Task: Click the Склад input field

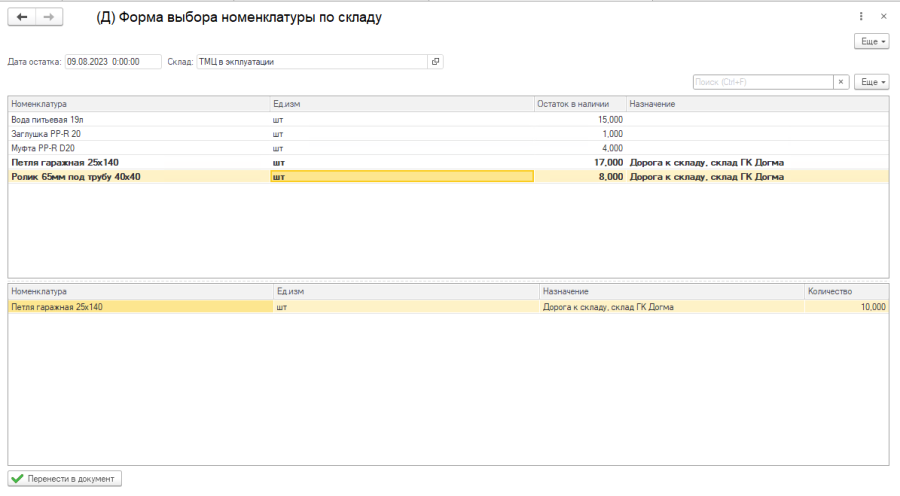Action: click(312, 62)
